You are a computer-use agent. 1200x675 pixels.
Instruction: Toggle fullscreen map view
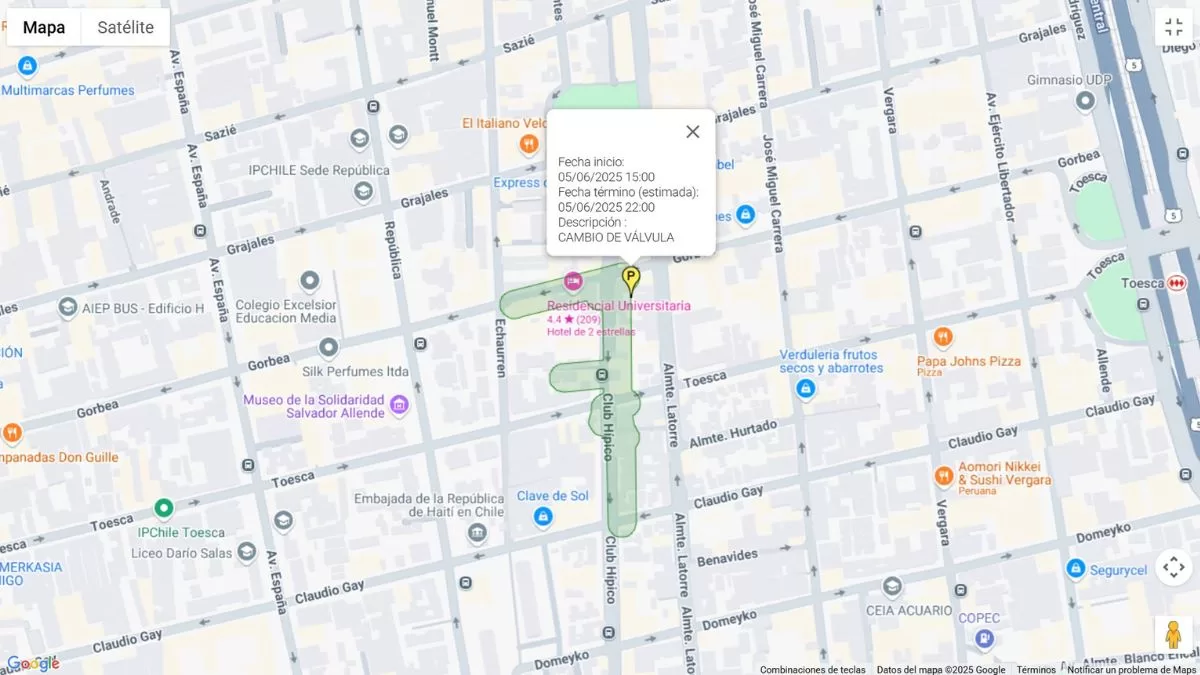point(1173,27)
